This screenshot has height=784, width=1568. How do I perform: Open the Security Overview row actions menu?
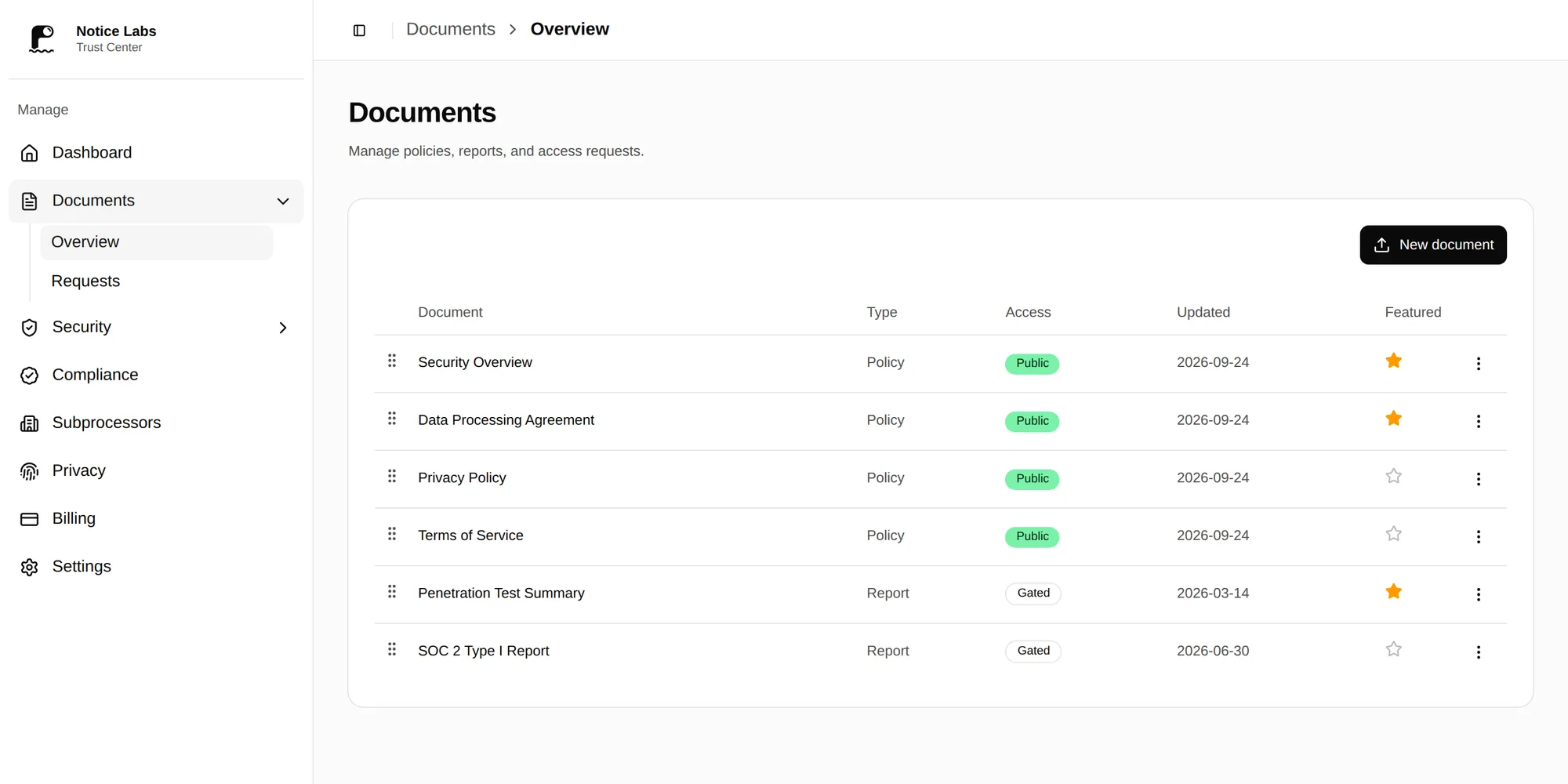click(1479, 364)
